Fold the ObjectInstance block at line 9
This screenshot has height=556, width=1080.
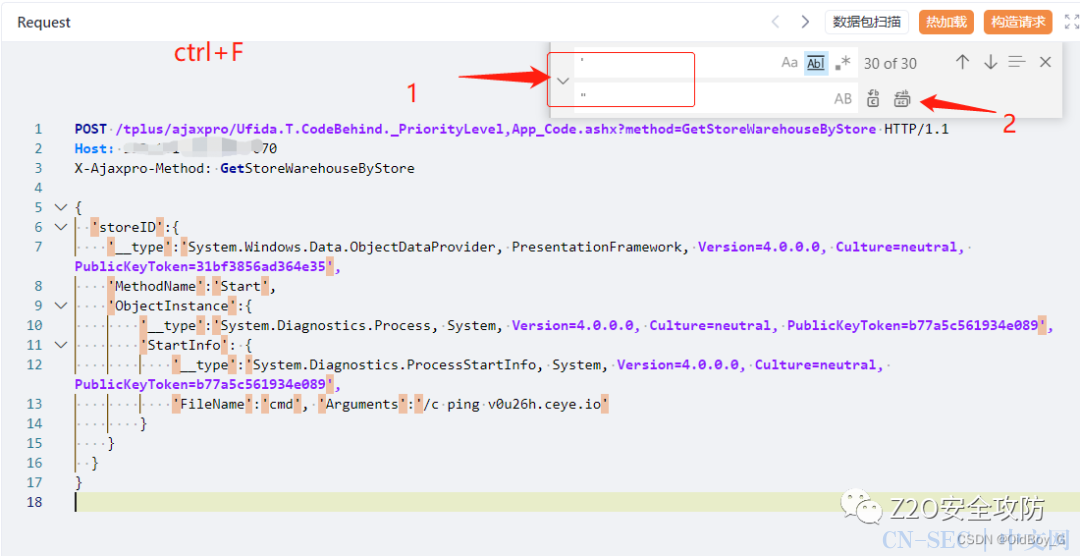click(x=61, y=305)
